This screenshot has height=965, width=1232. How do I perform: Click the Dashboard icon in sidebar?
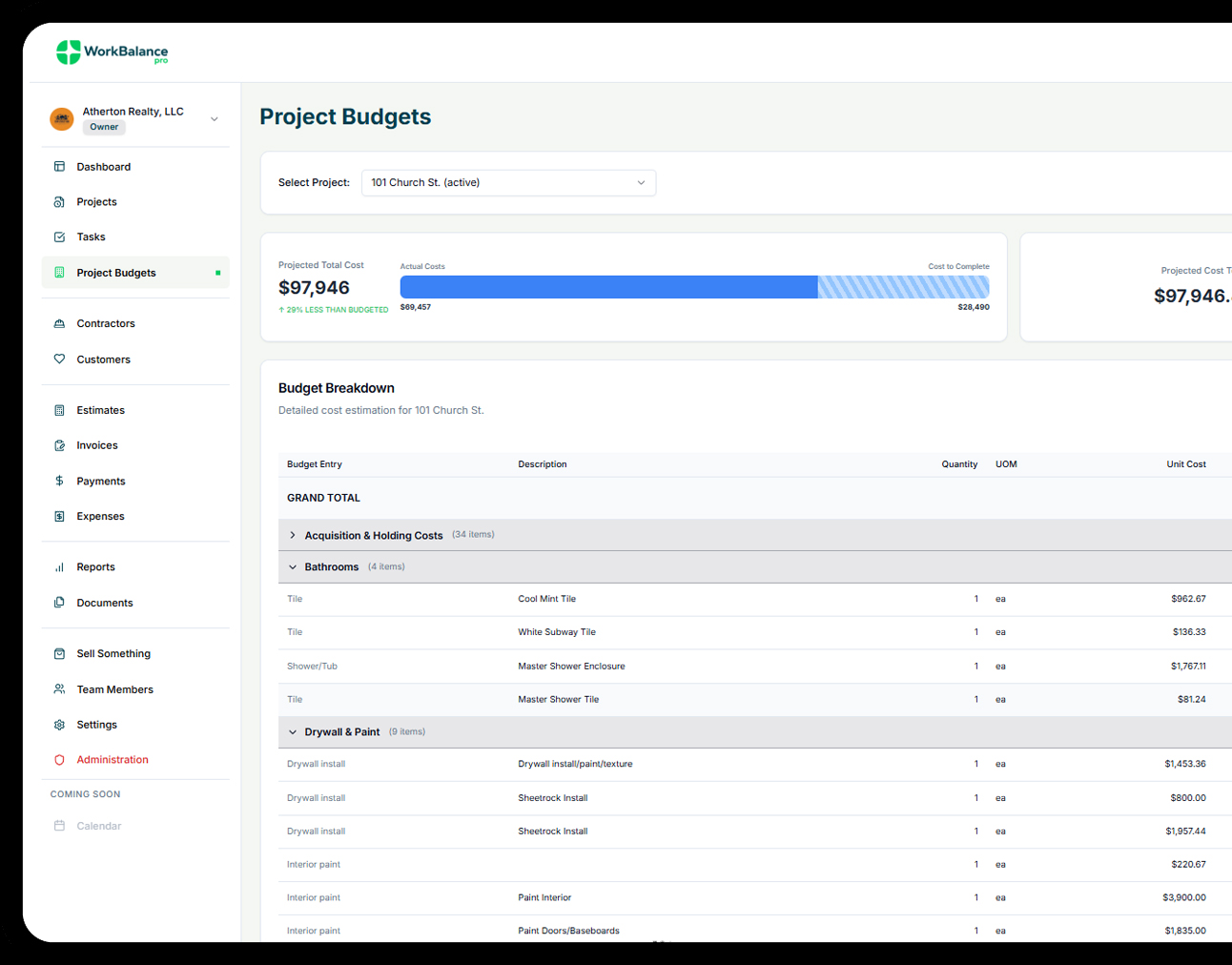pos(59,167)
